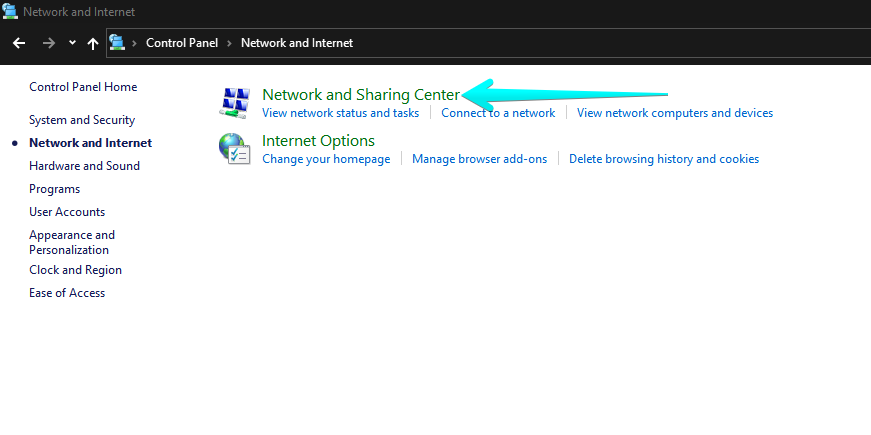Click the Control Panel icon in address bar

click(x=118, y=43)
